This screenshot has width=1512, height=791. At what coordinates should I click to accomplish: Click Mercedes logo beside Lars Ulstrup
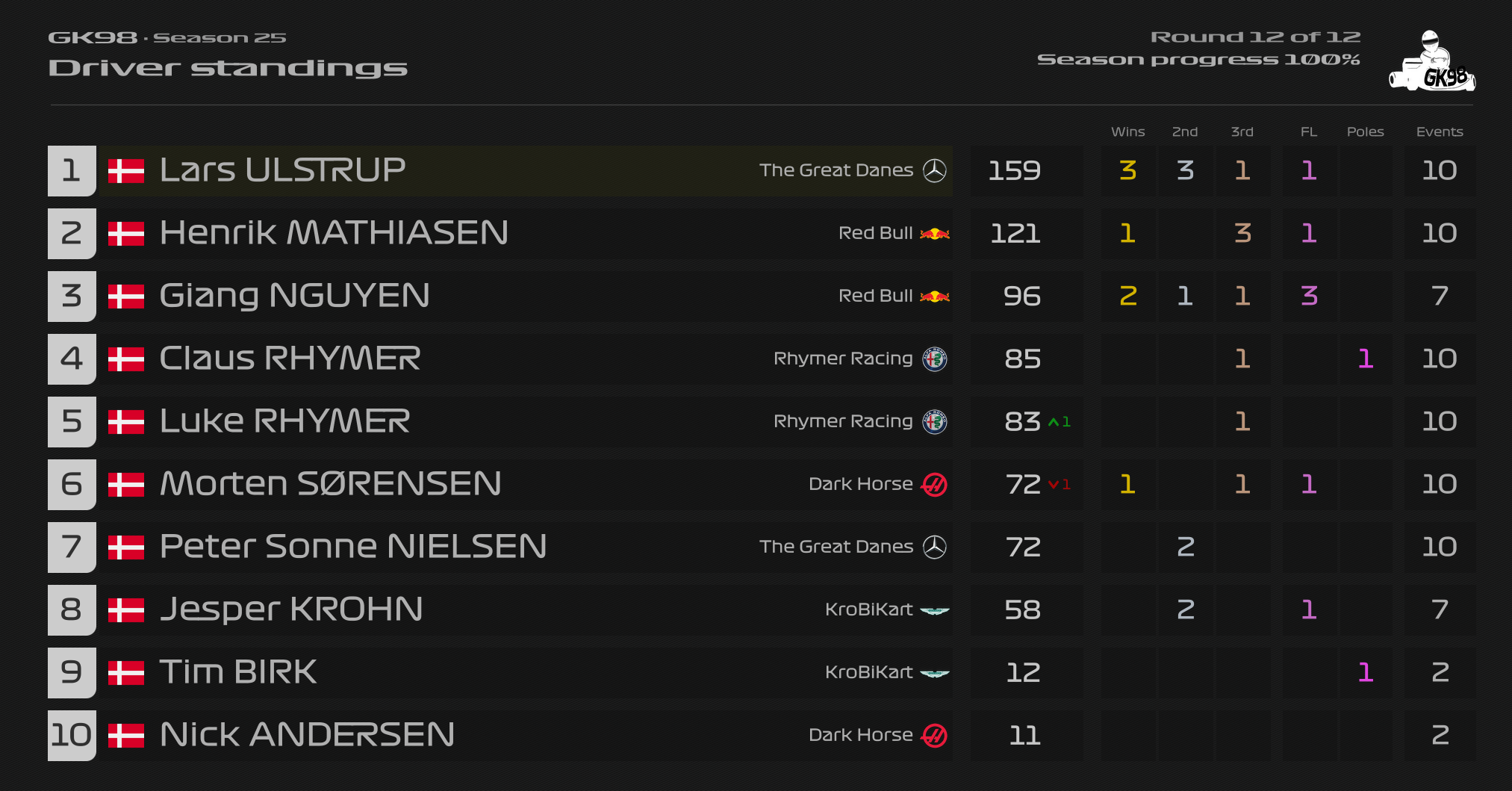(x=935, y=170)
